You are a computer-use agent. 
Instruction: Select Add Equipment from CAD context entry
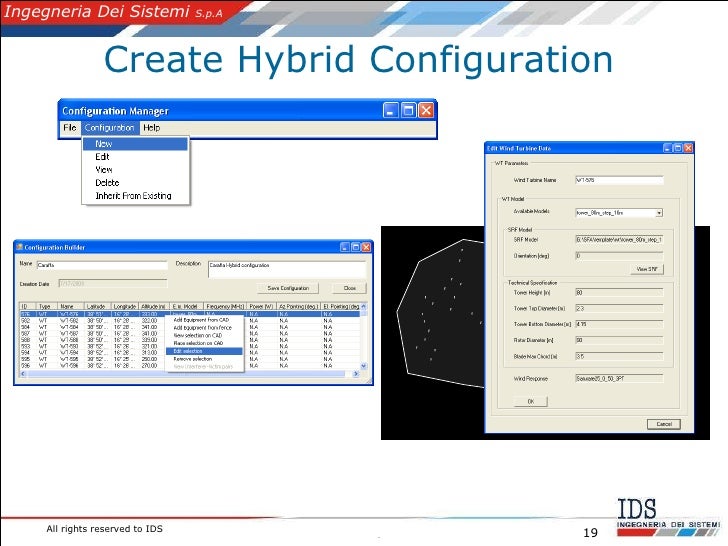coord(204,320)
